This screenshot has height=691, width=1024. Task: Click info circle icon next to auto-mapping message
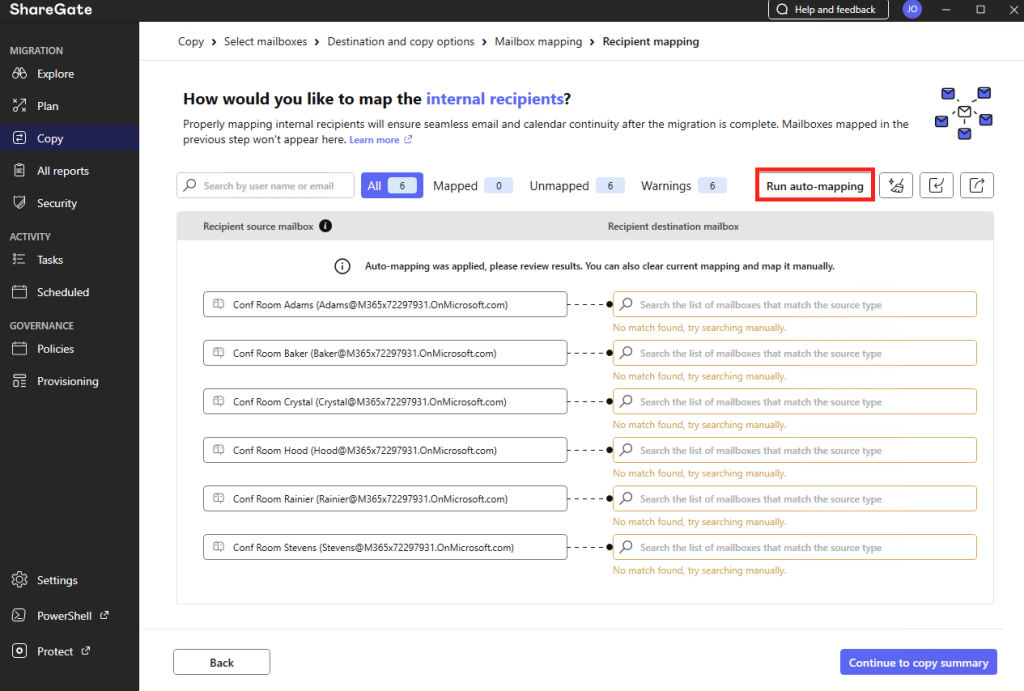pyautogui.click(x=342, y=266)
